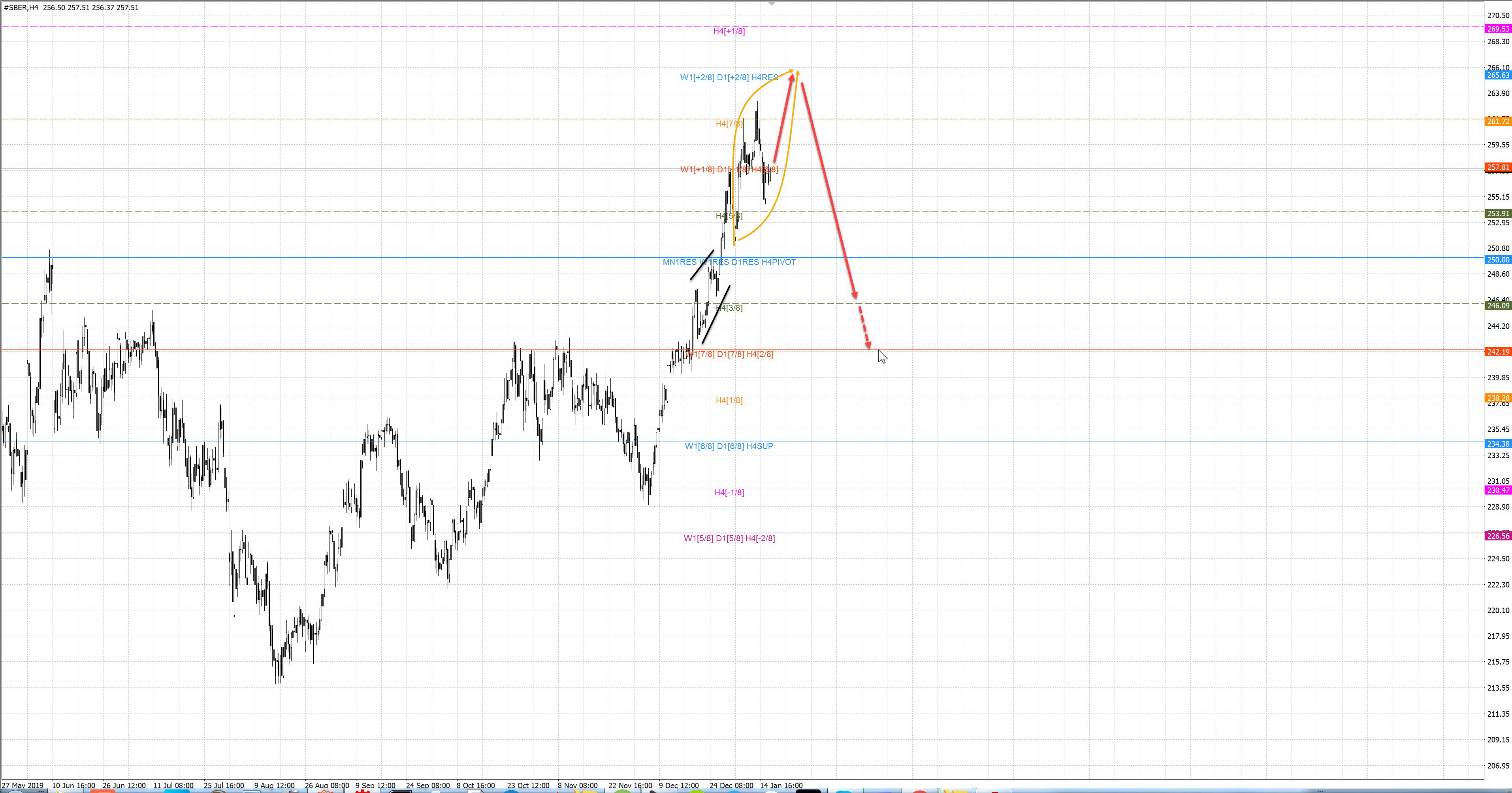Select the lower black trendline channel line
Screen dimensions: 1512x793
(x=716, y=314)
